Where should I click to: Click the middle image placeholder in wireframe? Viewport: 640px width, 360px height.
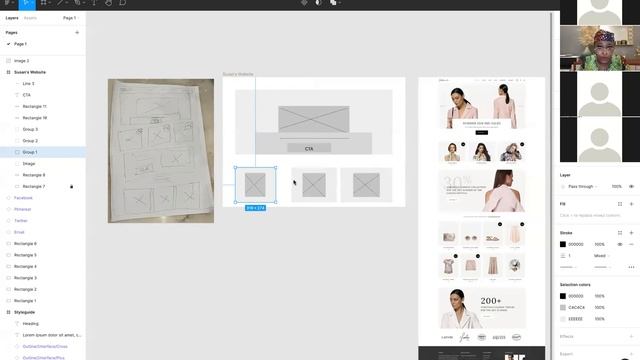point(314,185)
